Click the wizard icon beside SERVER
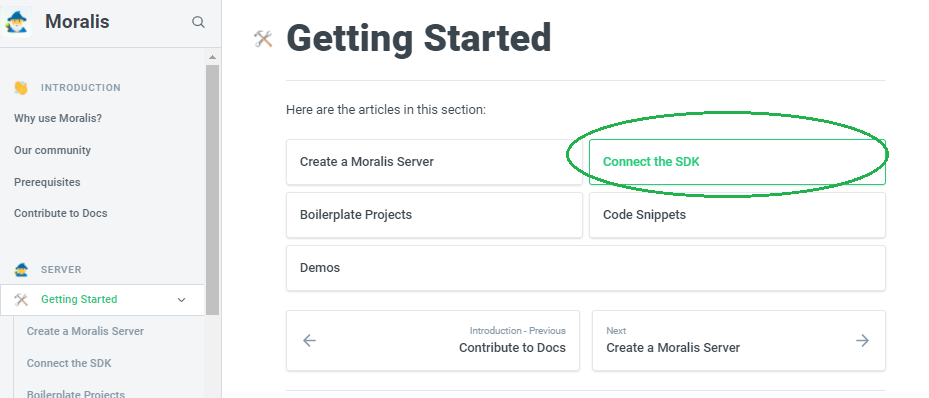The height and width of the screenshot is (398, 929). point(21,269)
